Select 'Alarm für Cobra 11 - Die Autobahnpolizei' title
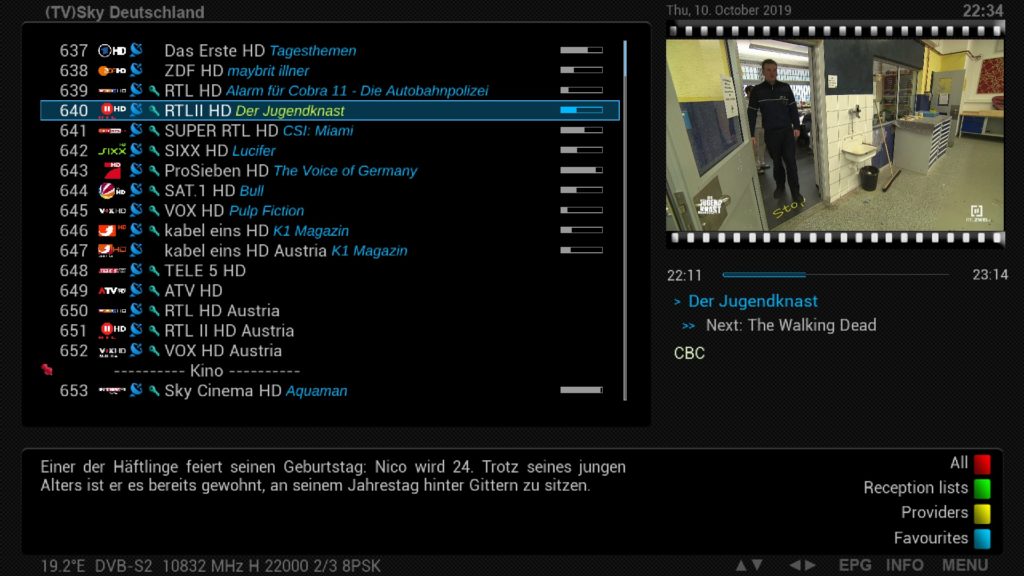The width and height of the screenshot is (1024, 576). point(357,91)
